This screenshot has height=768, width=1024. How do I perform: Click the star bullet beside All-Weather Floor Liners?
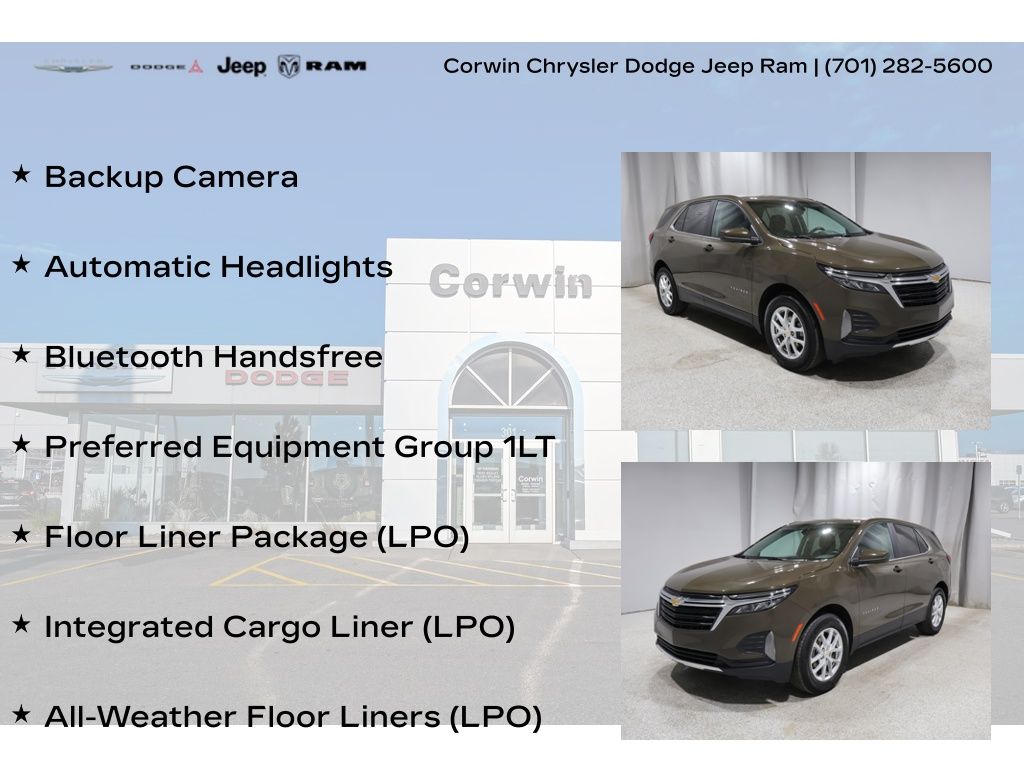pos(22,714)
